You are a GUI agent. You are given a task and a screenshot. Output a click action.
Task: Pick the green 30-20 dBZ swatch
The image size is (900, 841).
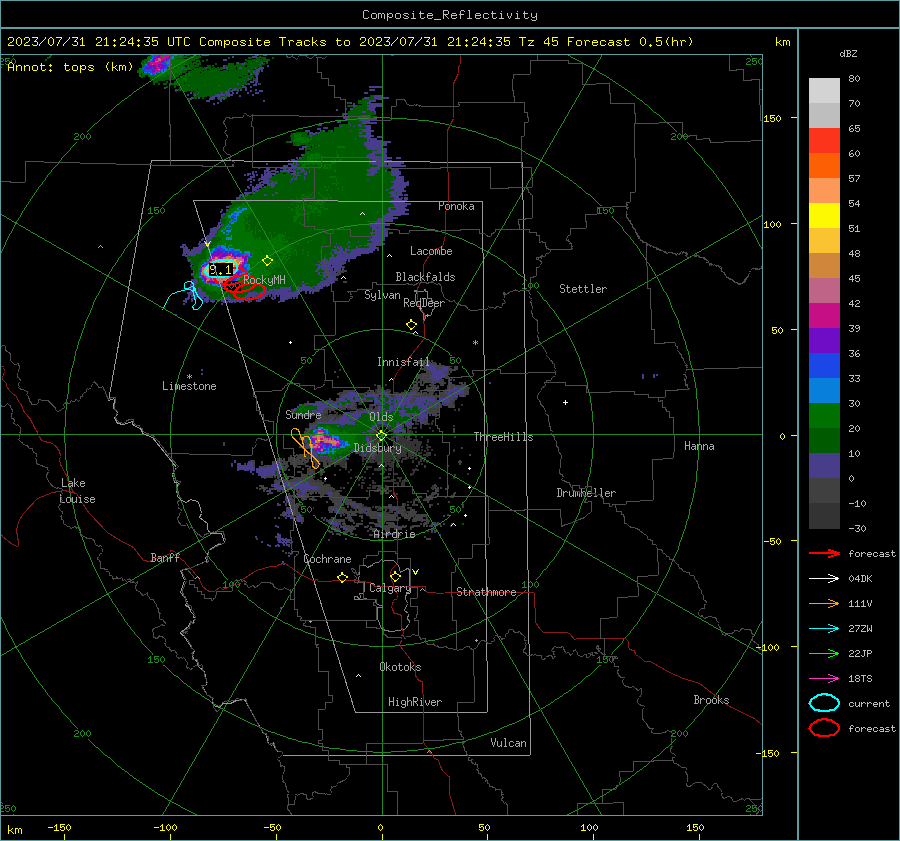(824, 416)
